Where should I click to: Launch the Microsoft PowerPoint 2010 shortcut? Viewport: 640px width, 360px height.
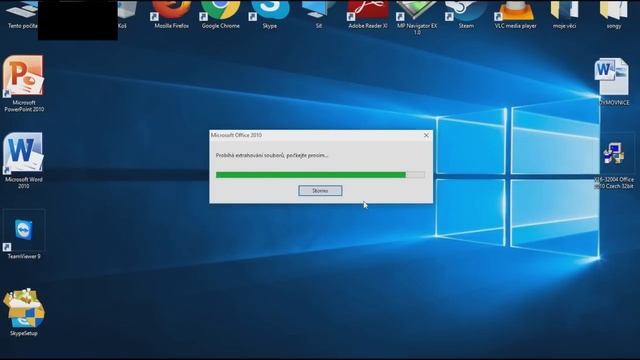(24, 83)
